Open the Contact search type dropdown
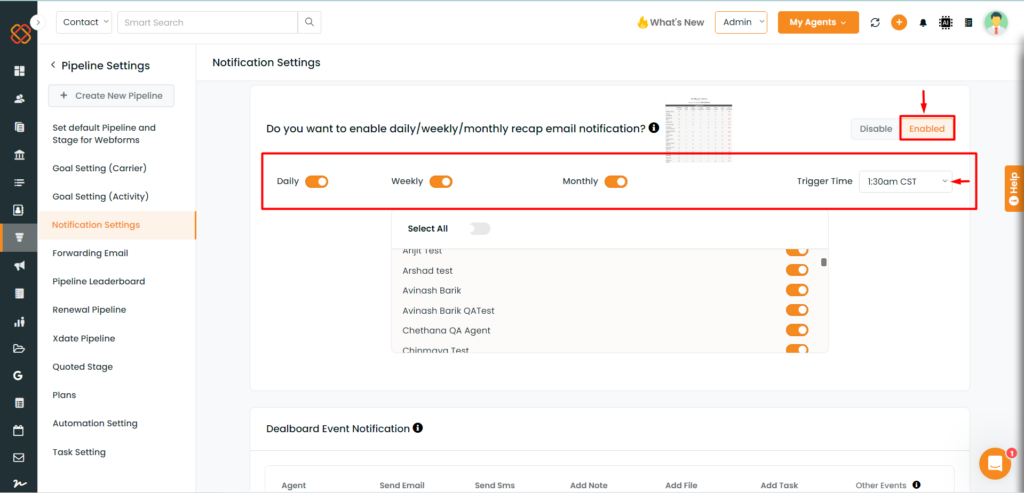This screenshot has width=1024, height=493. coord(84,22)
